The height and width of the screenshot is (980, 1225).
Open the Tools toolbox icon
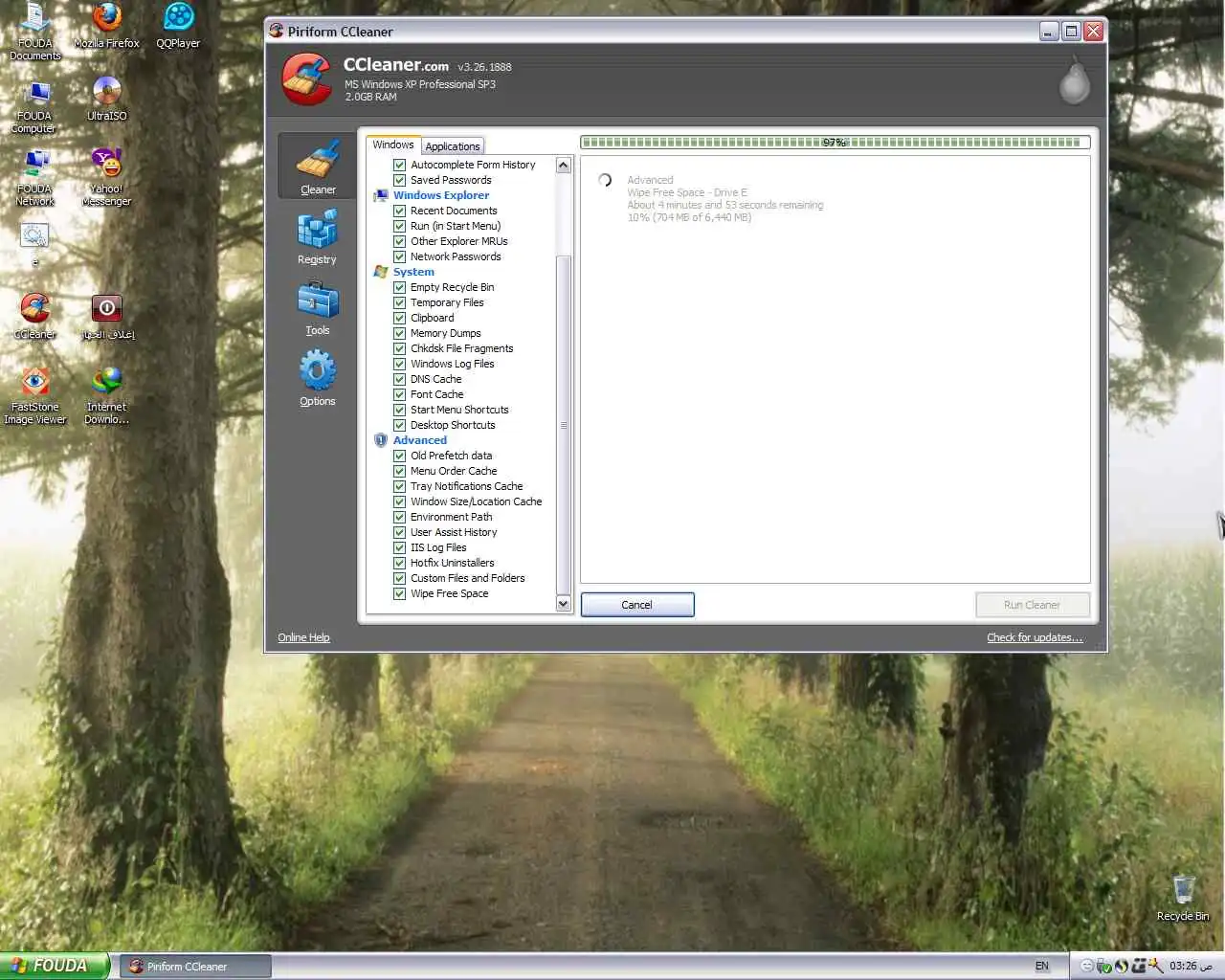(317, 301)
